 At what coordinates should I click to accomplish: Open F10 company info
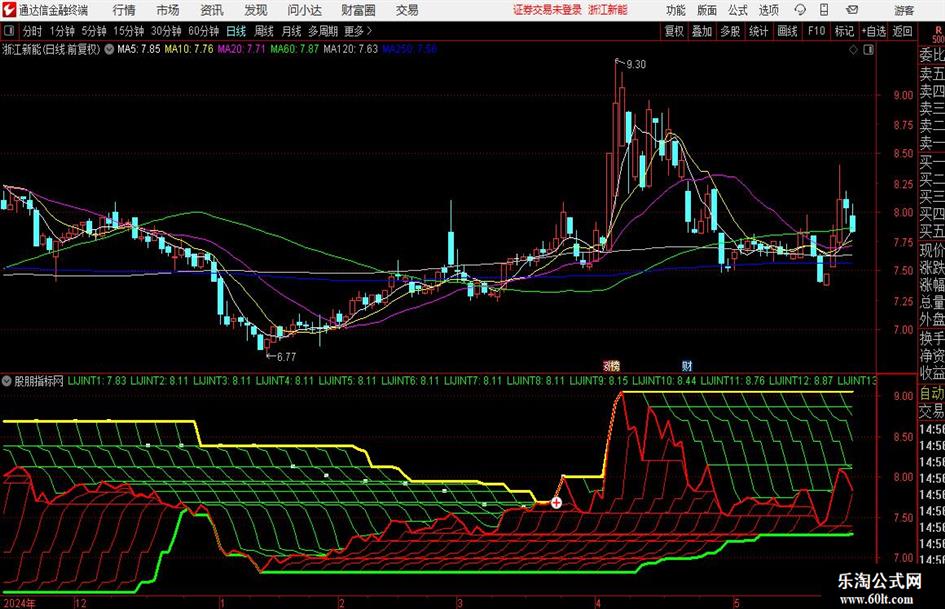(x=817, y=31)
